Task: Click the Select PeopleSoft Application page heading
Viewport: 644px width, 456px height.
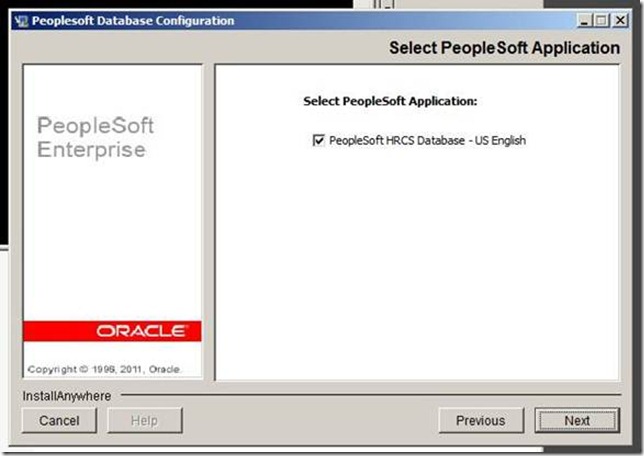Action: 504,48
